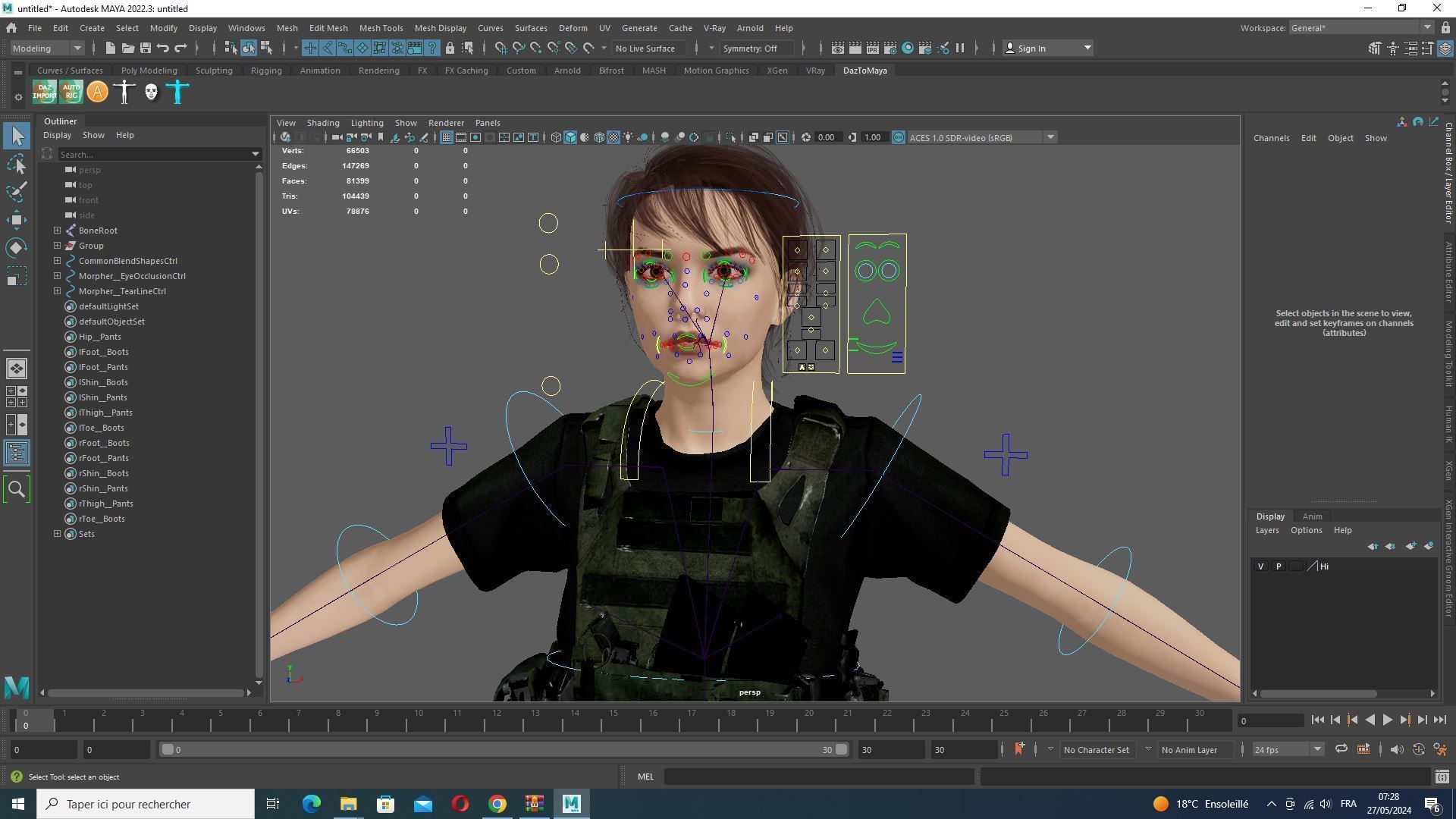Select the Move tool in the toolbox
Image resolution: width=1456 pixels, height=819 pixels.
tap(17, 220)
